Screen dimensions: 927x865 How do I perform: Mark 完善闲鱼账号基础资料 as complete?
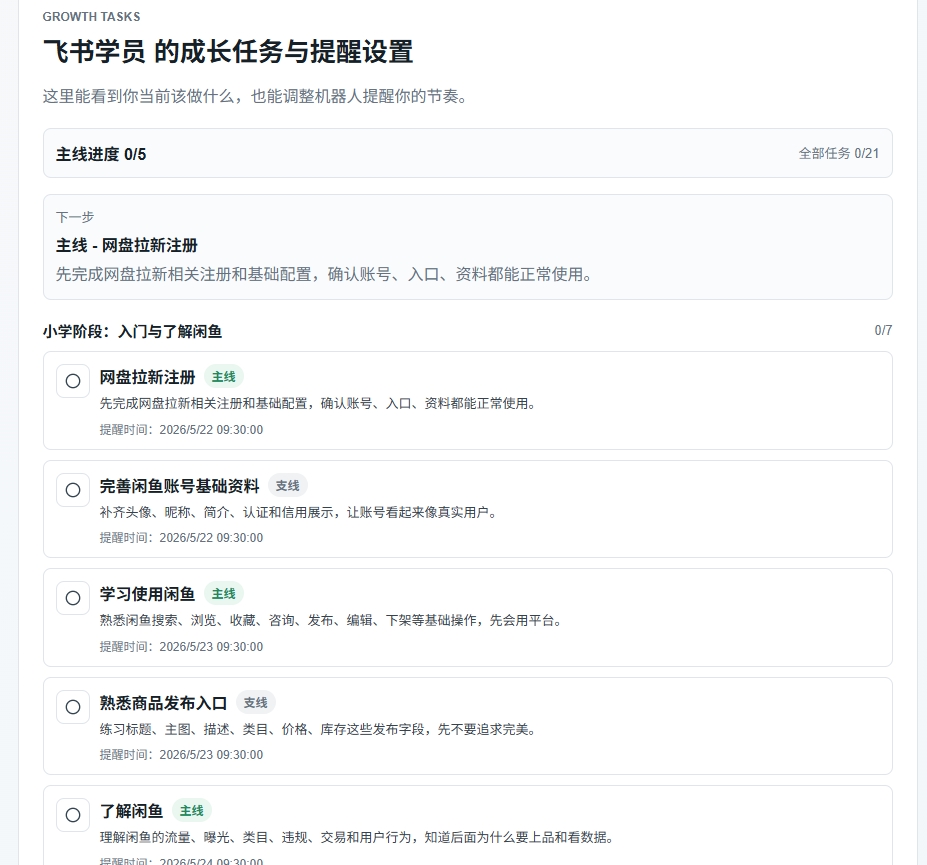[x=73, y=490]
